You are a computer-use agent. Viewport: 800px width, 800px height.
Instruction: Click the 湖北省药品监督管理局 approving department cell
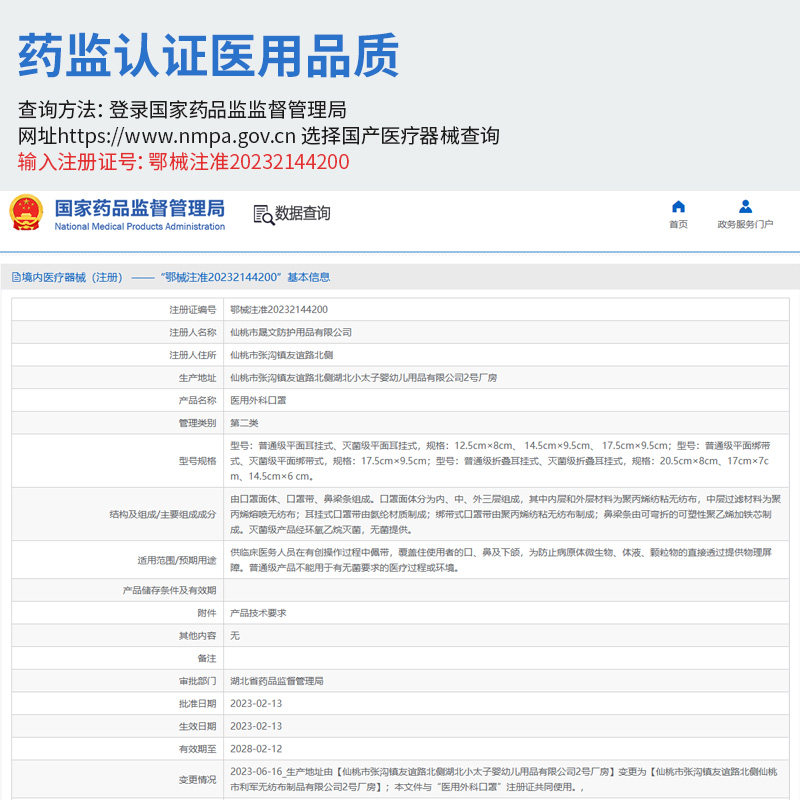277,681
